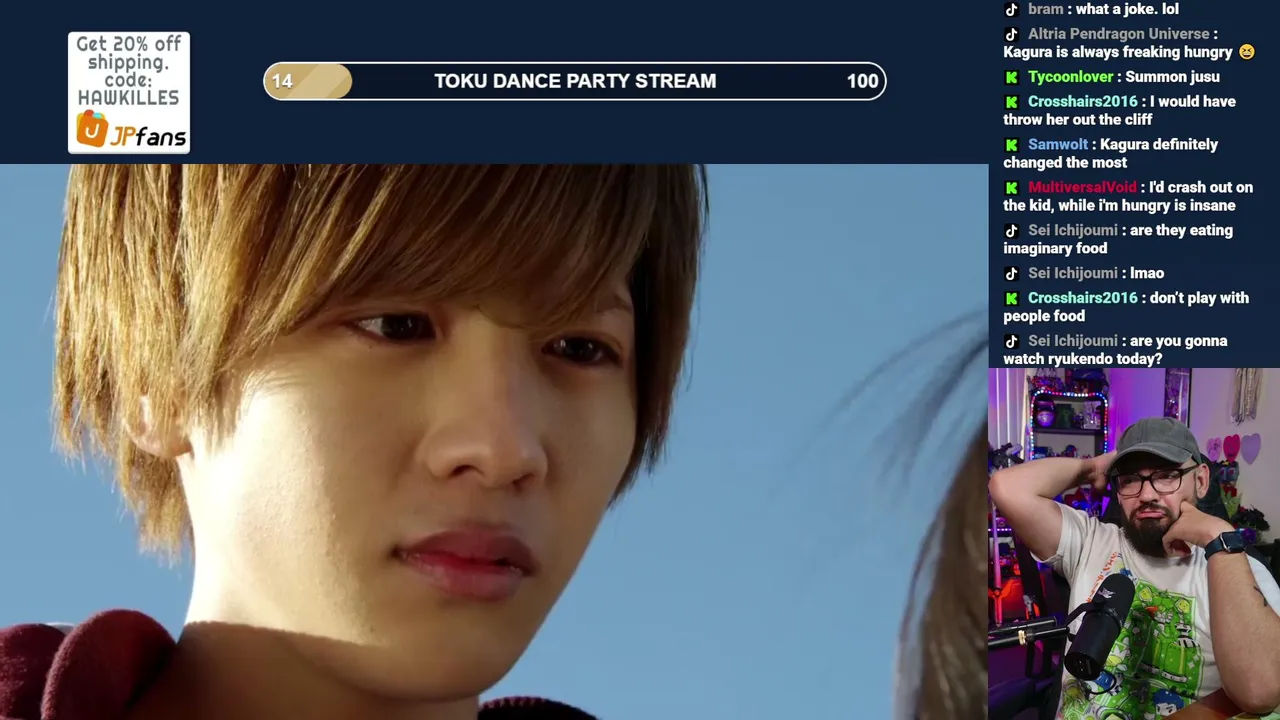The height and width of the screenshot is (720, 1280).
Task: Click the laughing emoji after freaking hungry
Action: (1246, 52)
